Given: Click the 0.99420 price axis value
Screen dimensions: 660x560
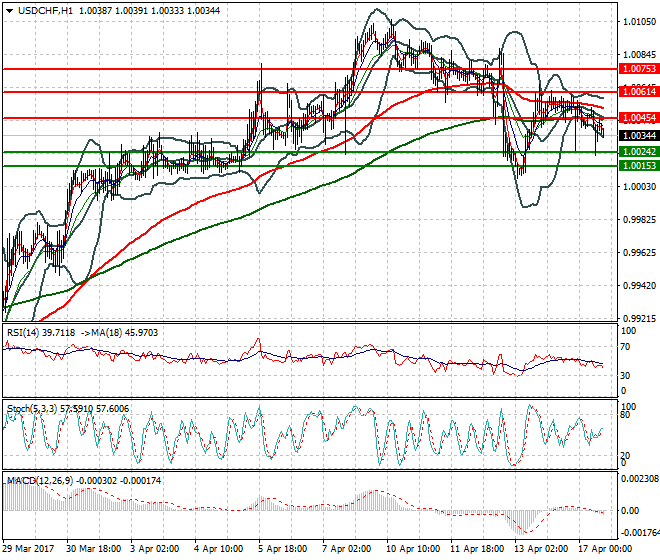Looking at the screenshot, I should point(639,285).
